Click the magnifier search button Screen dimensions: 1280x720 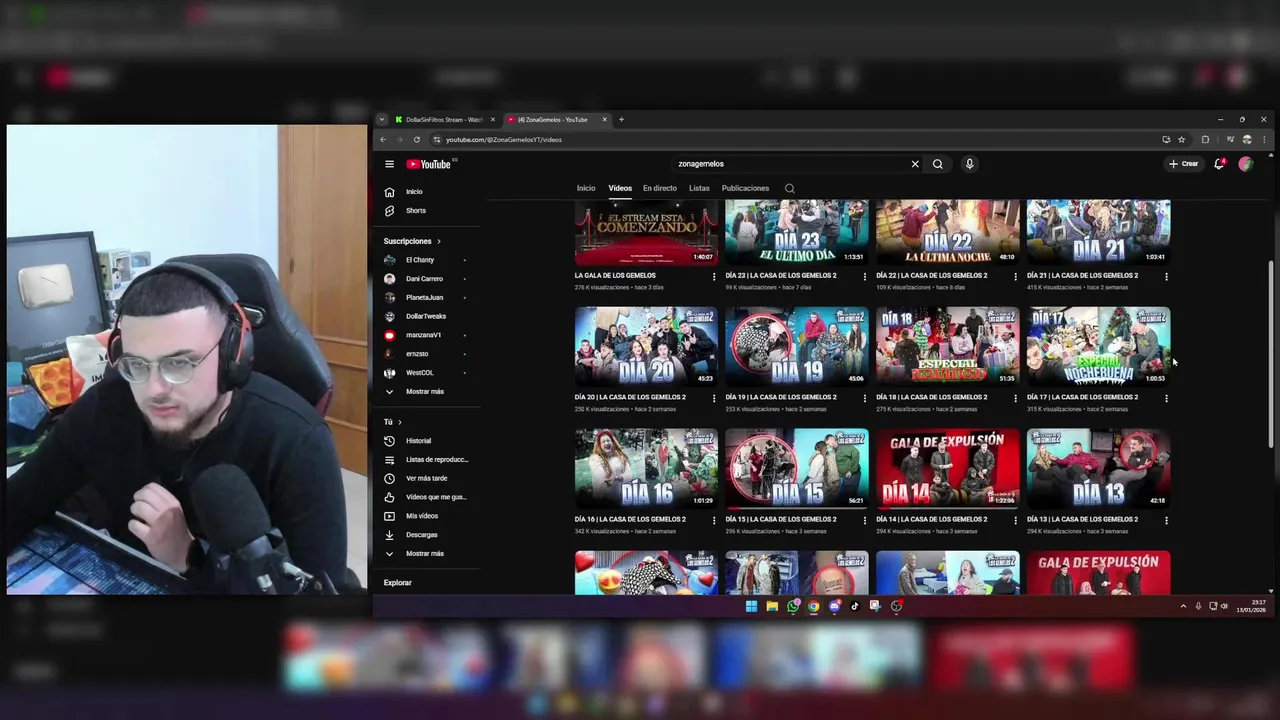click(937, 164)
